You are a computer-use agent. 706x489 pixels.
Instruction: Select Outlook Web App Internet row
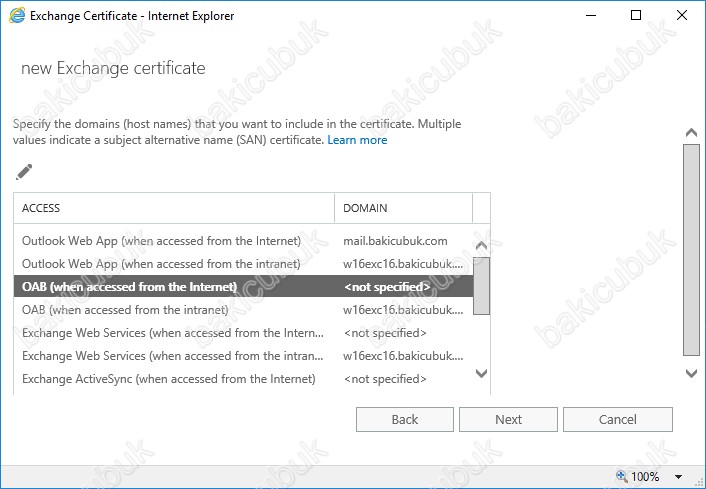point(243,241)
